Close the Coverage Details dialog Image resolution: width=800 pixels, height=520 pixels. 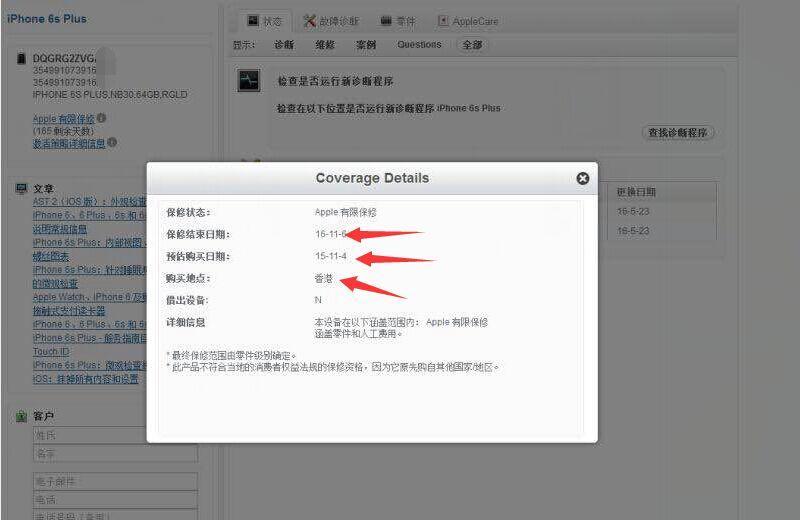point(582,178)
